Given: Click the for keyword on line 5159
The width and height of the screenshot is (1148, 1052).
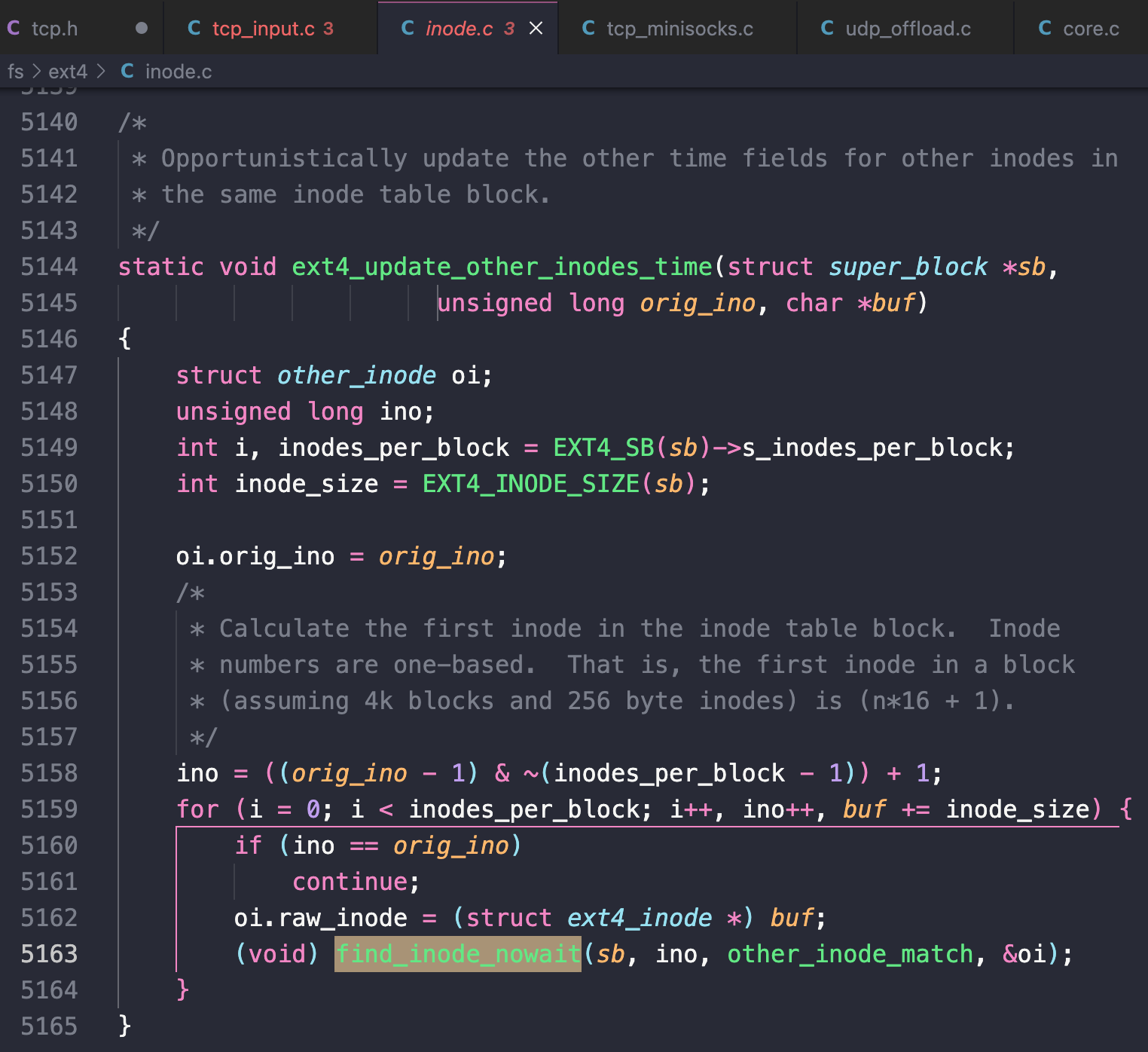Looking at the screenshot, I should tap(197, 809).
